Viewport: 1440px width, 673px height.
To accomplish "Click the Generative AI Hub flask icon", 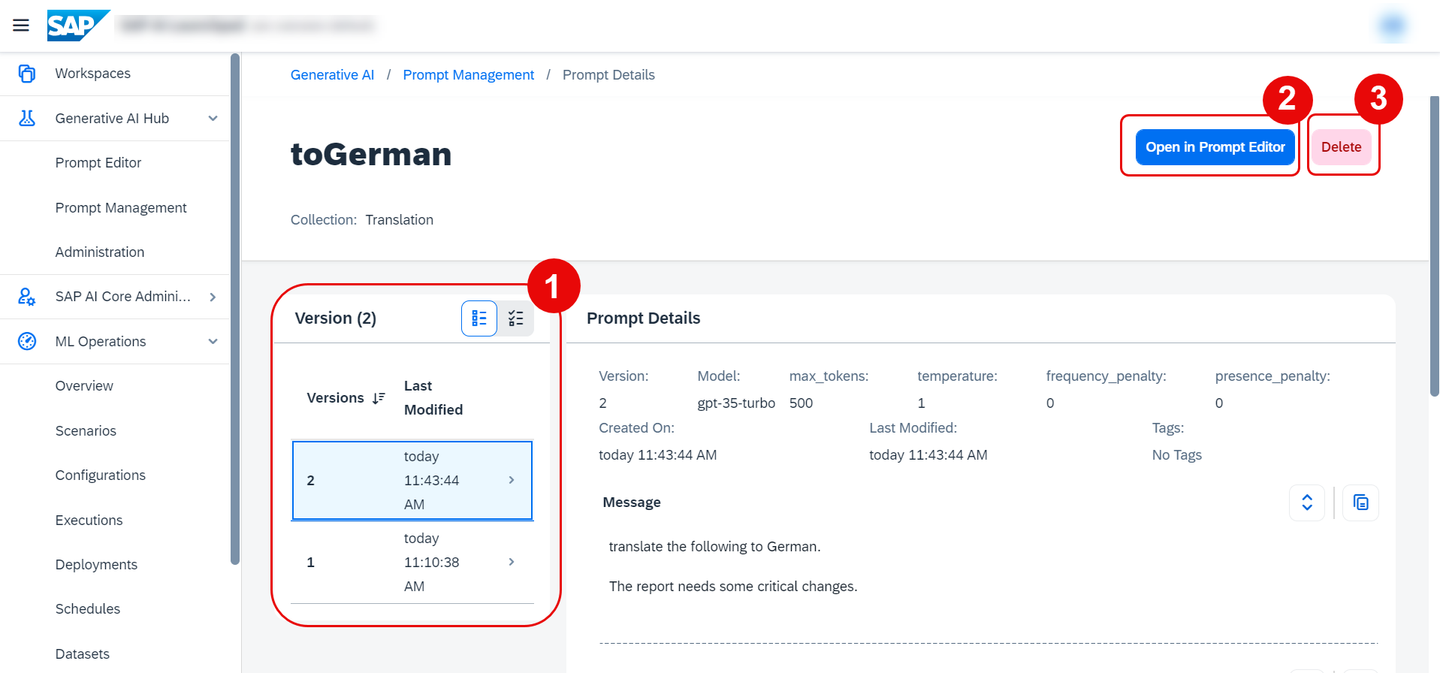I will 27,118.
